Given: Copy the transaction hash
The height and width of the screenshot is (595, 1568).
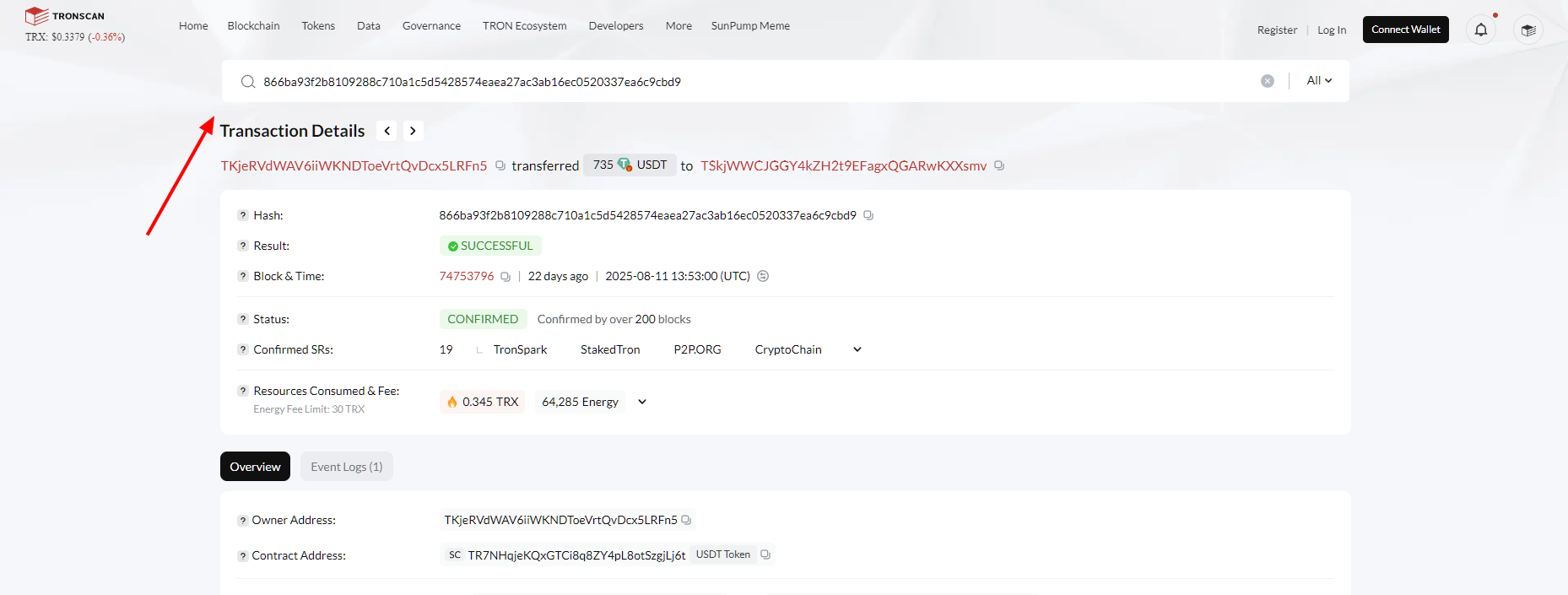Looking at the screenshot, I should click(x=868, y=215).
